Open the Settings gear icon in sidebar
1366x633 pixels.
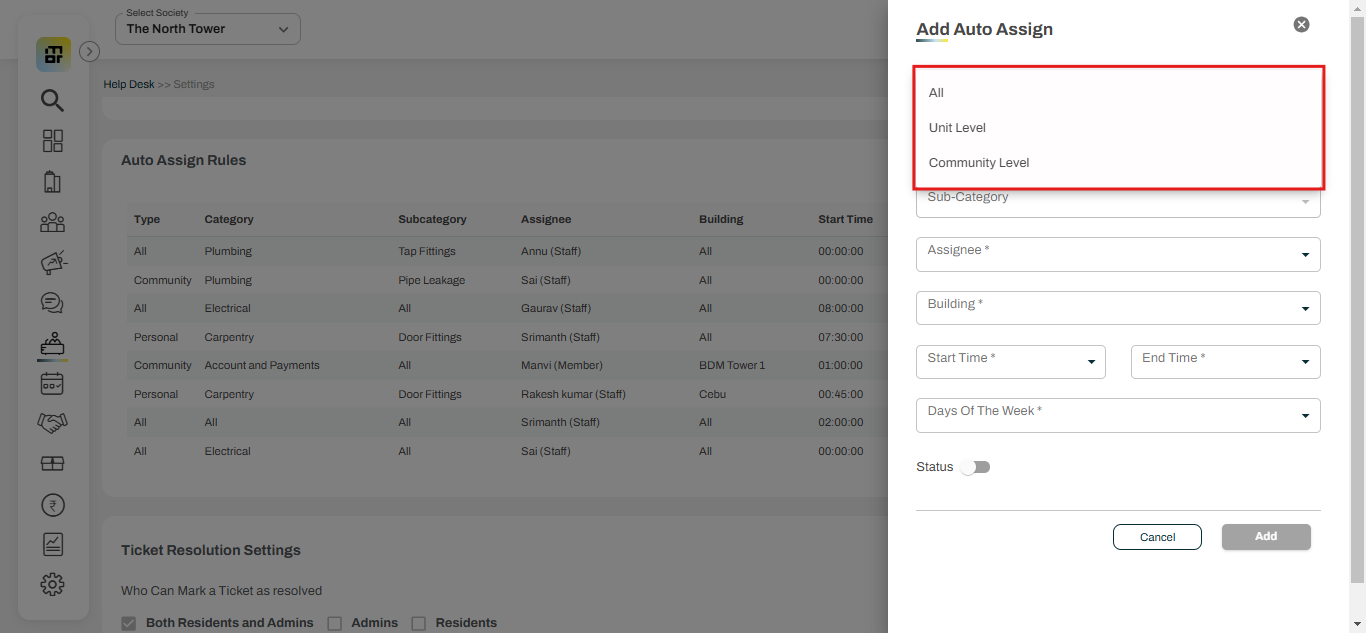pyautogui.click(x=52, y=584)
